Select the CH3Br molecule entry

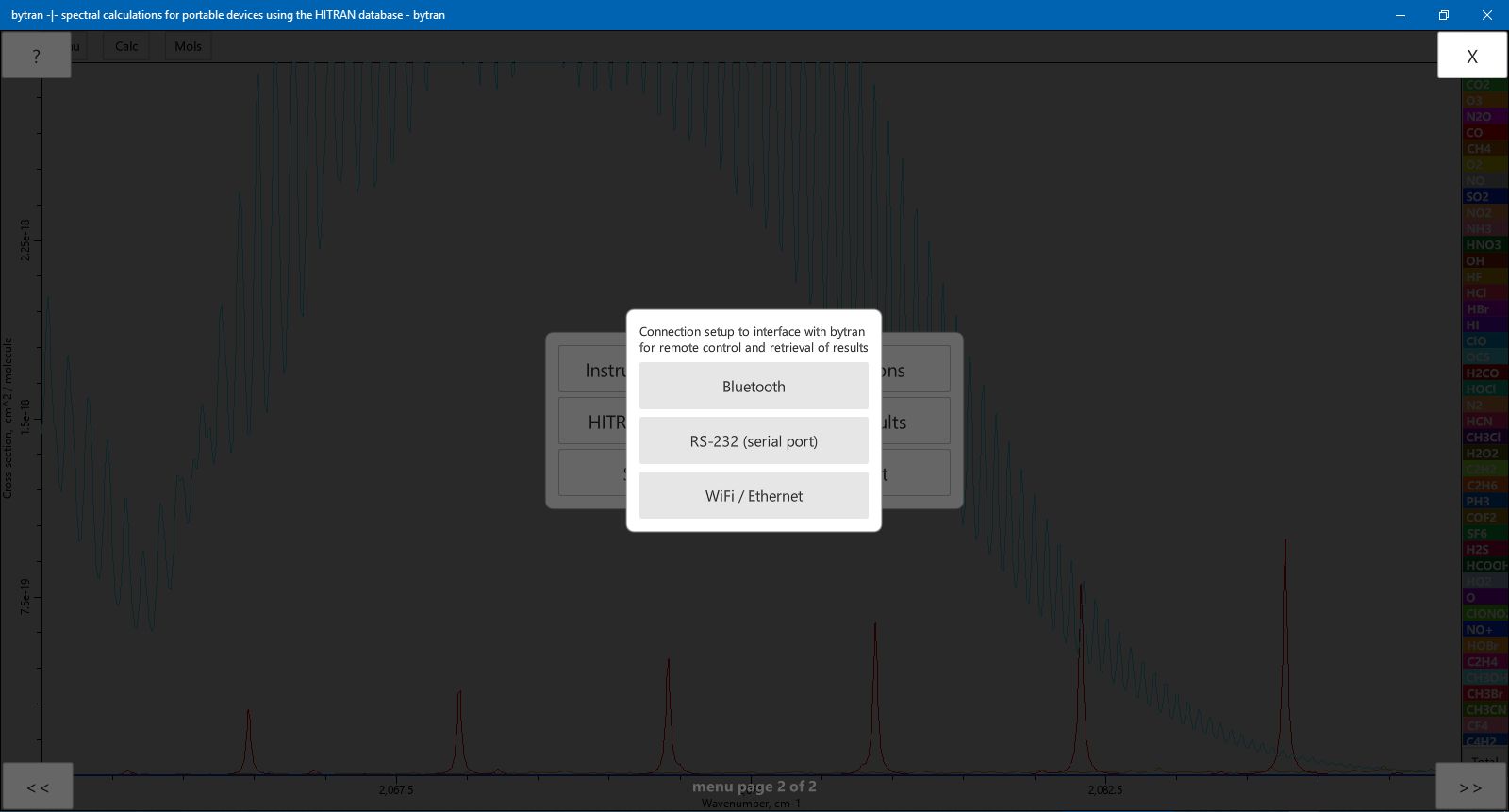(x=1484, y=694)
